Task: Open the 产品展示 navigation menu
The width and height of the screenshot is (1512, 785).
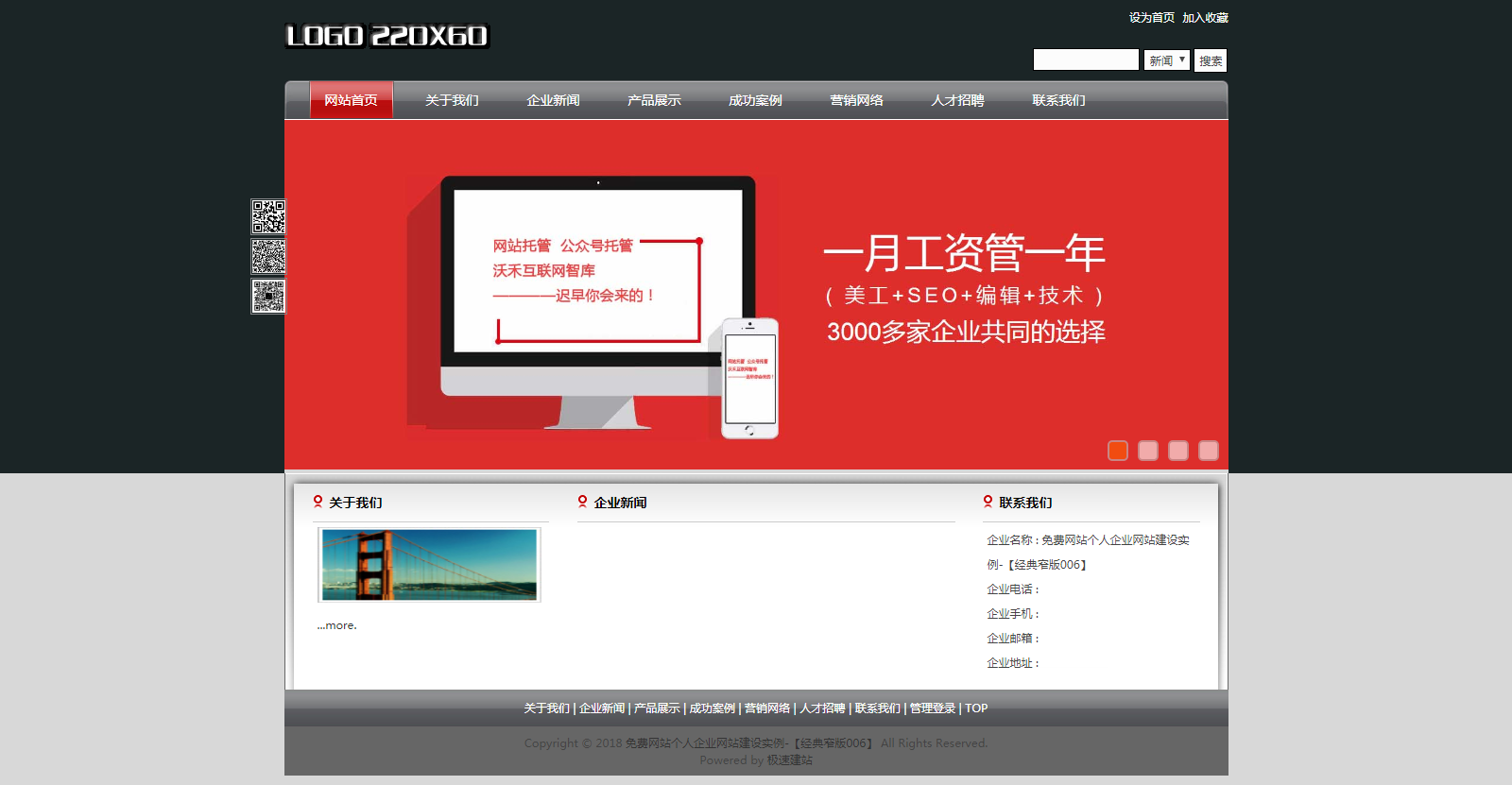Action: pyautogui.click(x=654, y=100)
